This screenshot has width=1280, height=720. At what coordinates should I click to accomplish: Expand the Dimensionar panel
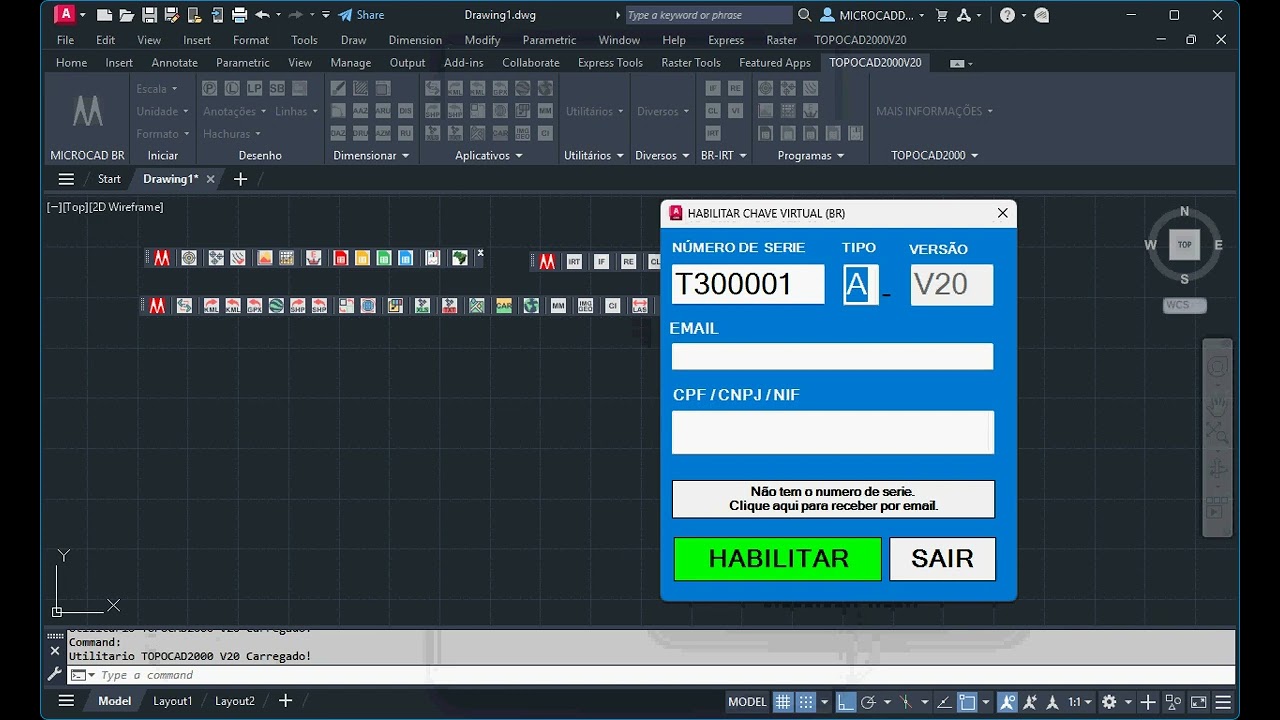(371, 156)
